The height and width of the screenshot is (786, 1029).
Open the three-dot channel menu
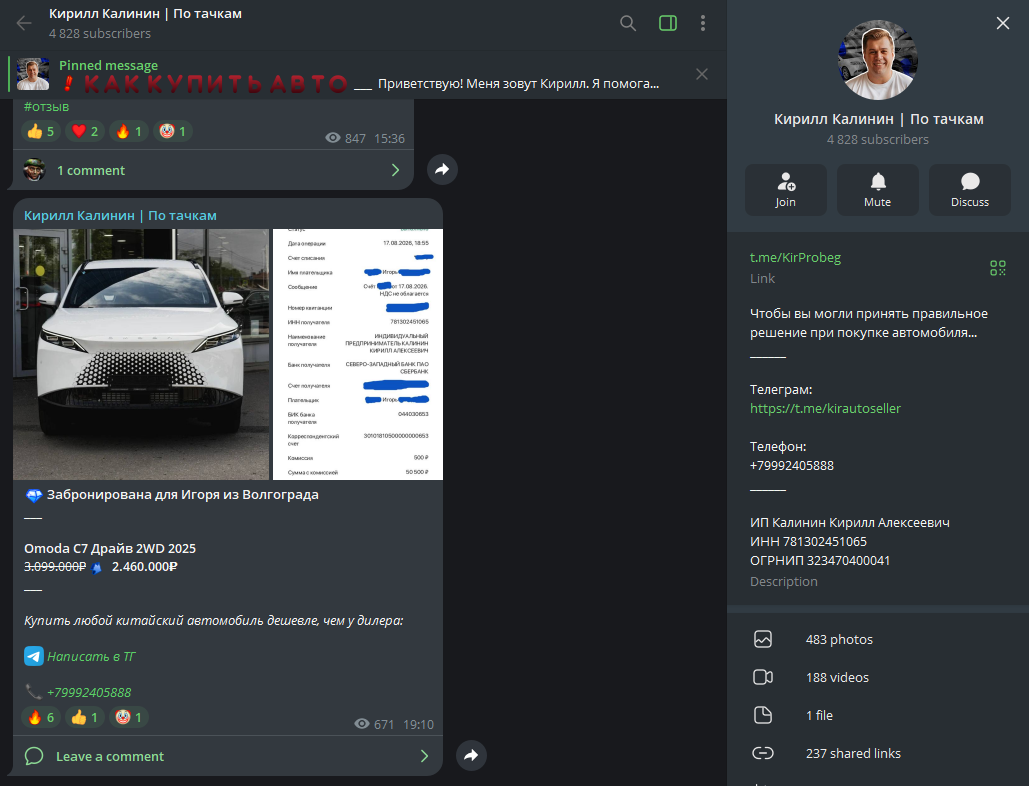click(x=703, y=24)
